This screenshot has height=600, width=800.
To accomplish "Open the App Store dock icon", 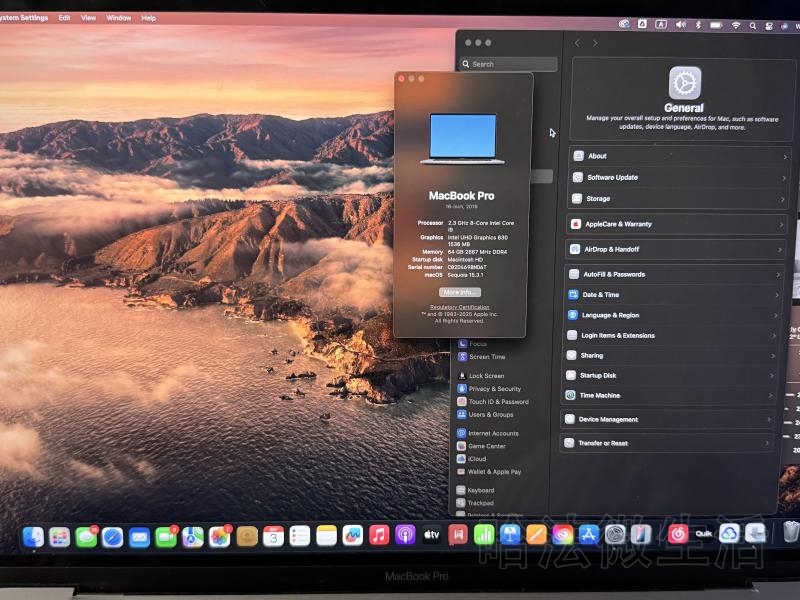I will [x=589, y=536].
